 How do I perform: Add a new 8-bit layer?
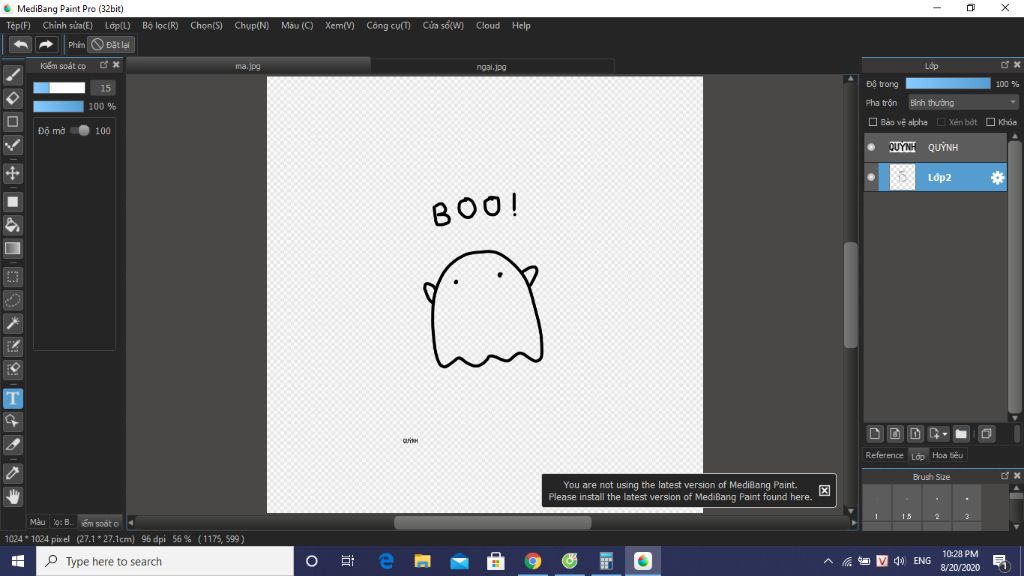coord(895,434)
